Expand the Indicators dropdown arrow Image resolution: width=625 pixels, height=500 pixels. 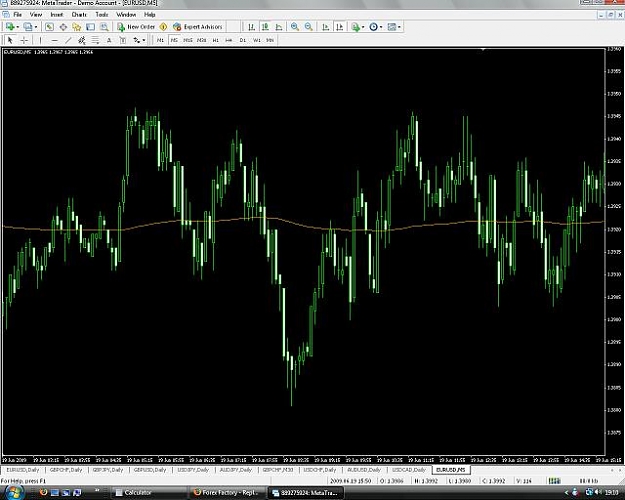[363, 27]
